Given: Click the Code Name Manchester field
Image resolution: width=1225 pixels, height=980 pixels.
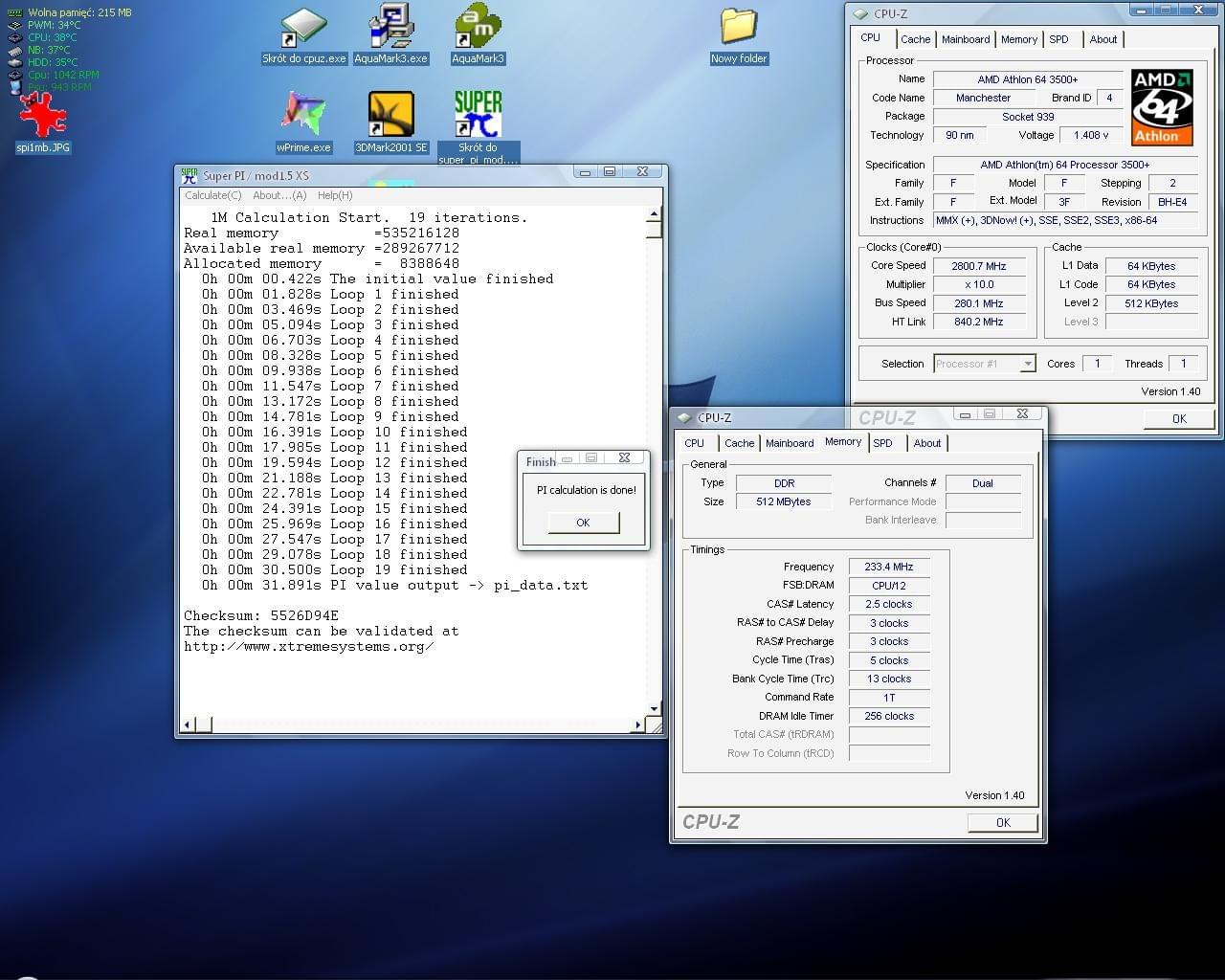Looking at the screenshot, I should 983,98.
